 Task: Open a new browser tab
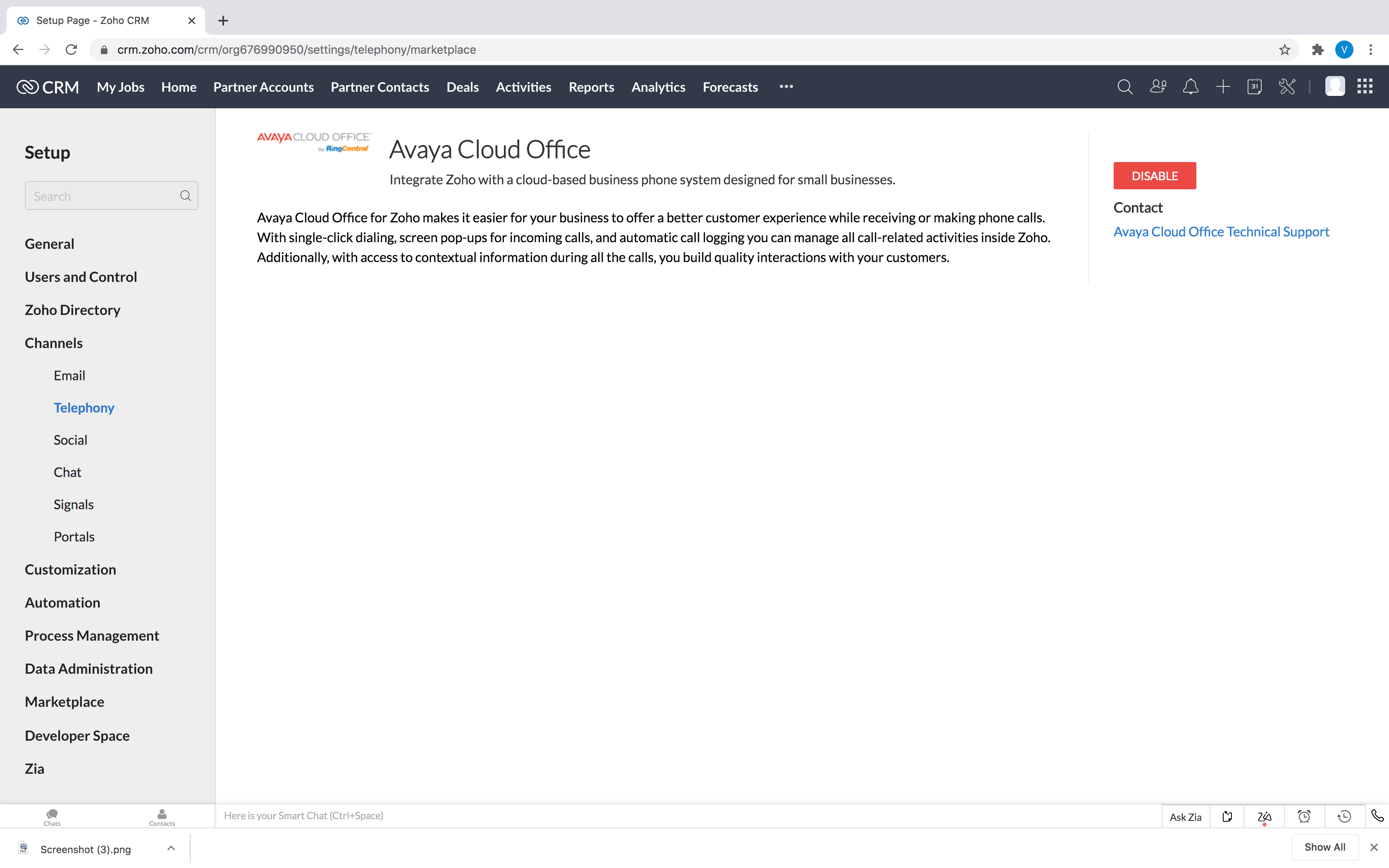(223, 21)
